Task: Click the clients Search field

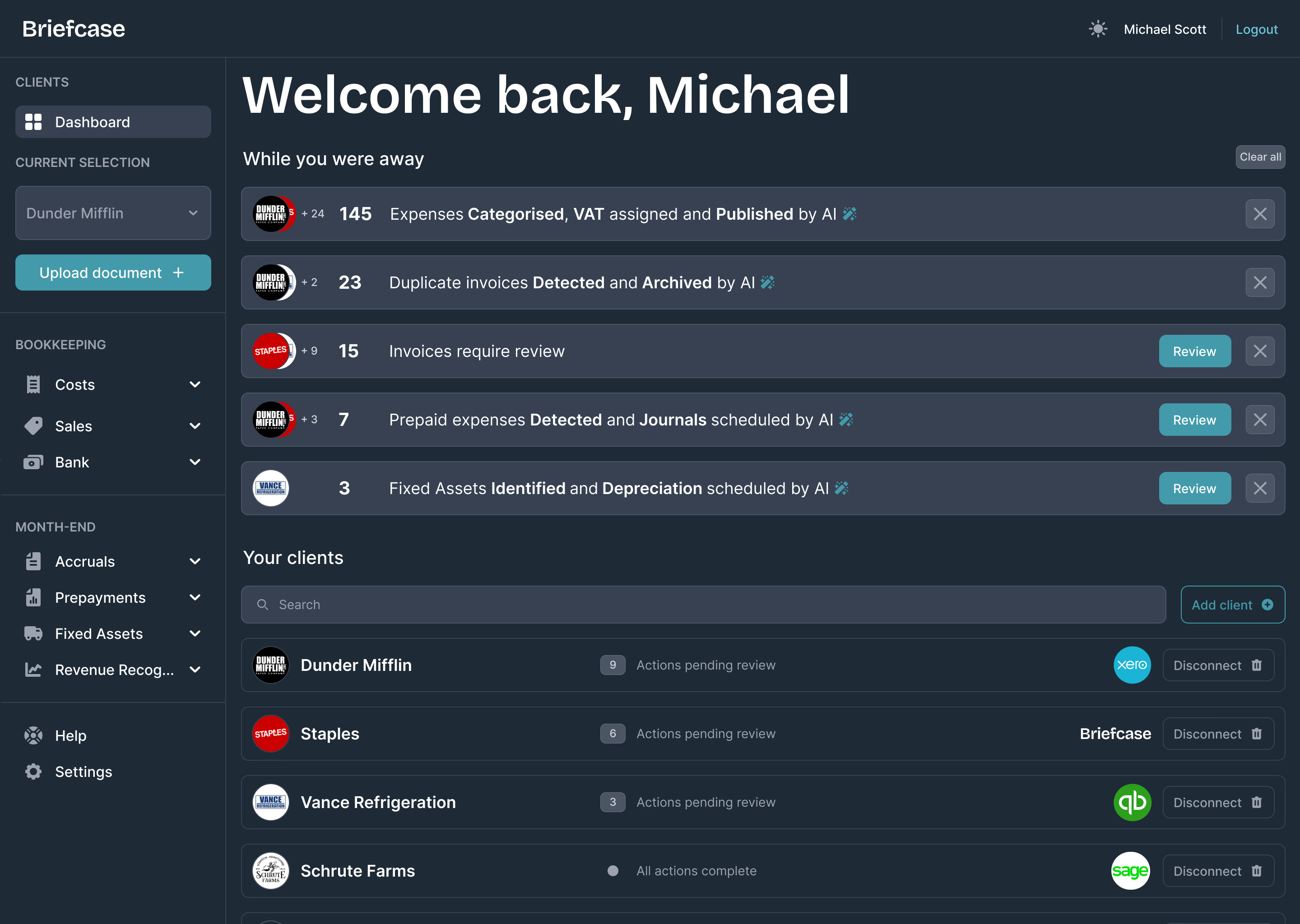Action: pyautogui.click(x=703, y=605)
